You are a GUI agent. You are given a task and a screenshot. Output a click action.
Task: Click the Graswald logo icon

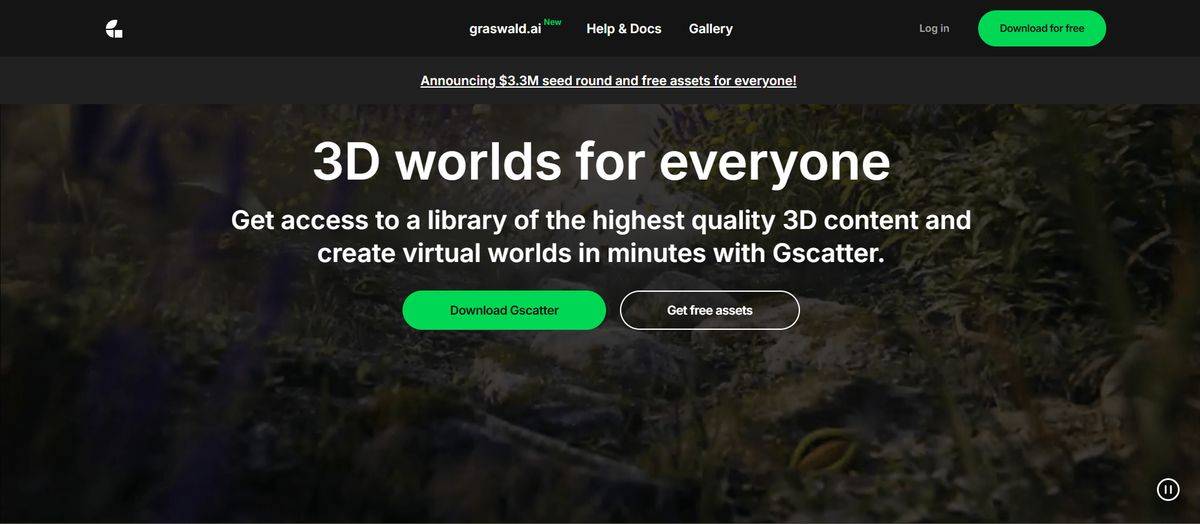point(114,29)
